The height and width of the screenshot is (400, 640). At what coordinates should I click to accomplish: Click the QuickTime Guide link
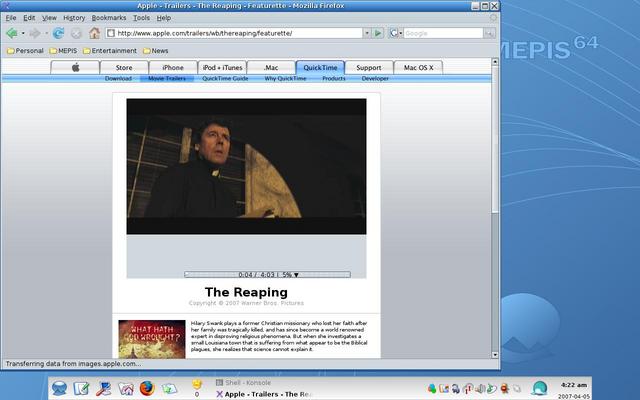(x=225, y=78)
